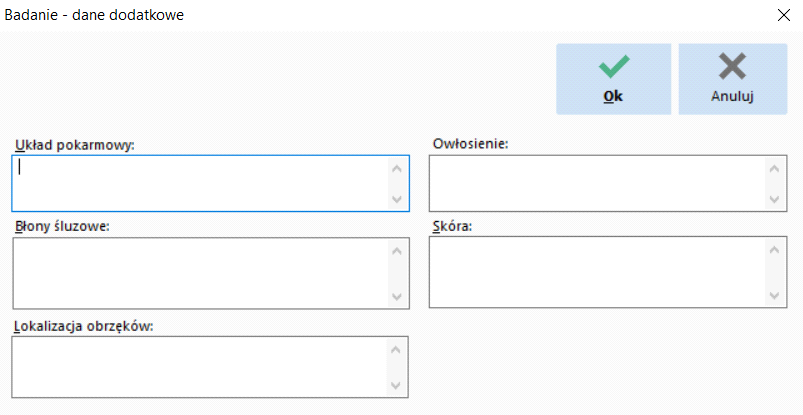Click down arrow in Układ pokarmowy scrollbar

point(397,199)
